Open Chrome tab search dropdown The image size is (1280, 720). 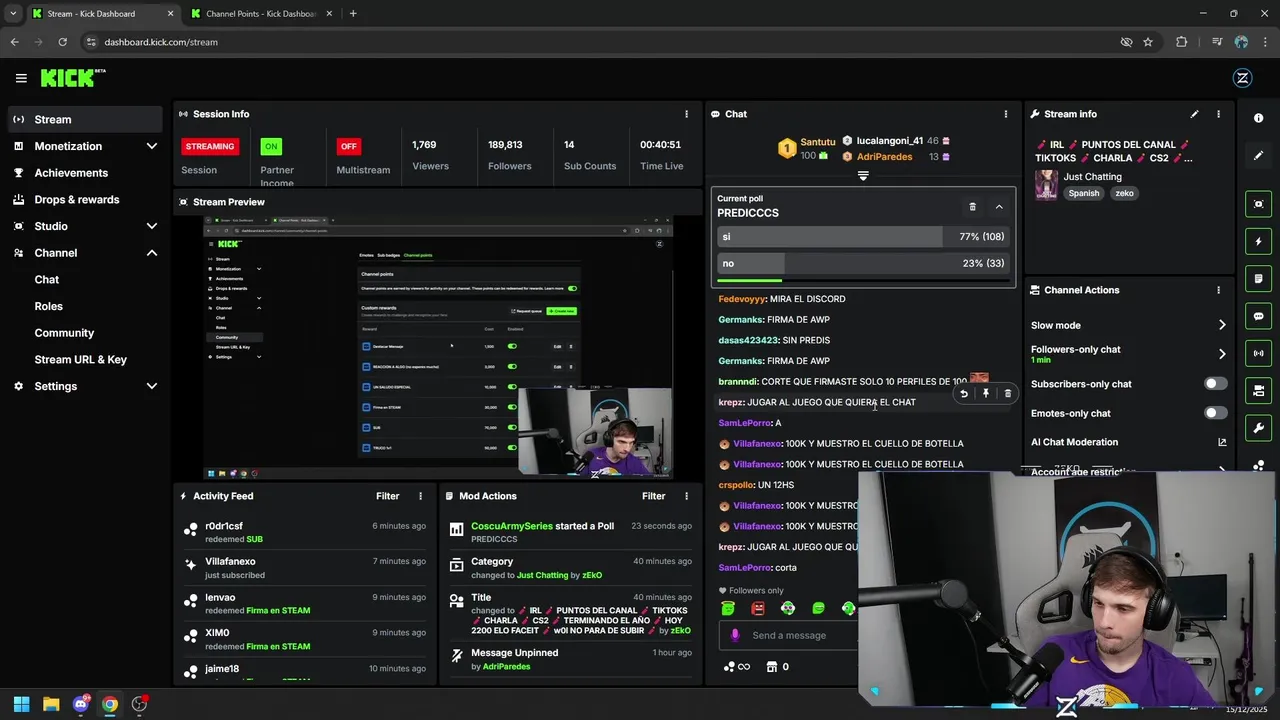click(x=12, y=13)
